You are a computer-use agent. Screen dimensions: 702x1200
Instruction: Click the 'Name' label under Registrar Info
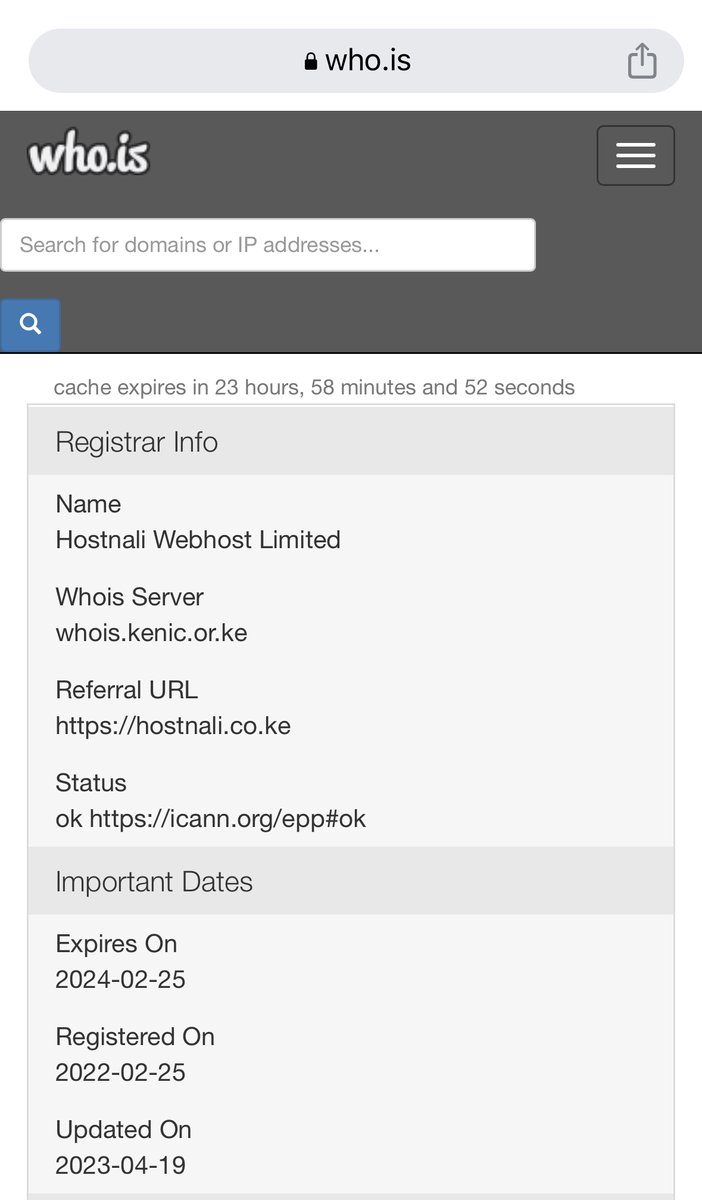(x=88, y=504)
